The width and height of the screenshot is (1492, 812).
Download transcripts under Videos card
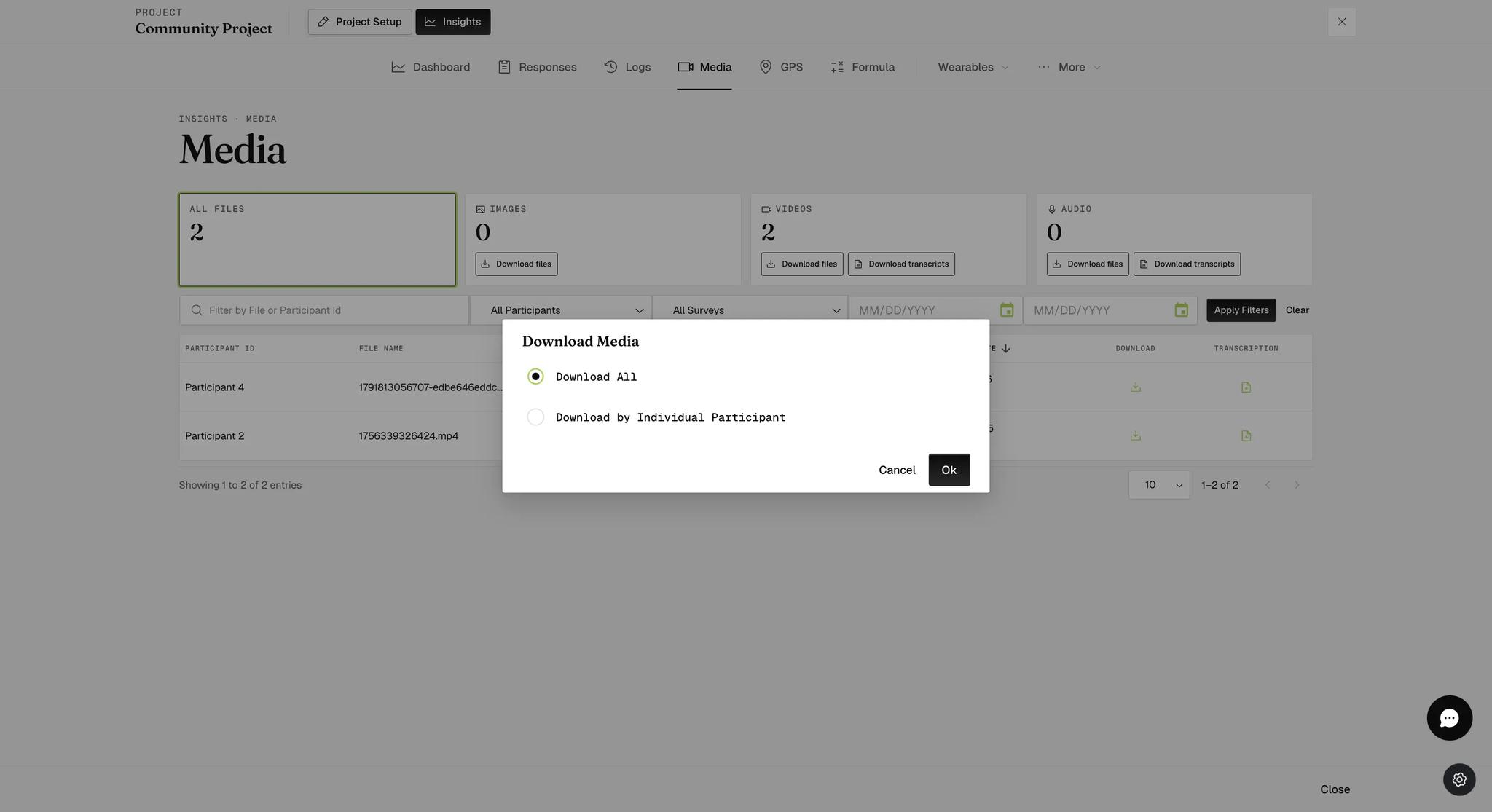coord(901,264)
